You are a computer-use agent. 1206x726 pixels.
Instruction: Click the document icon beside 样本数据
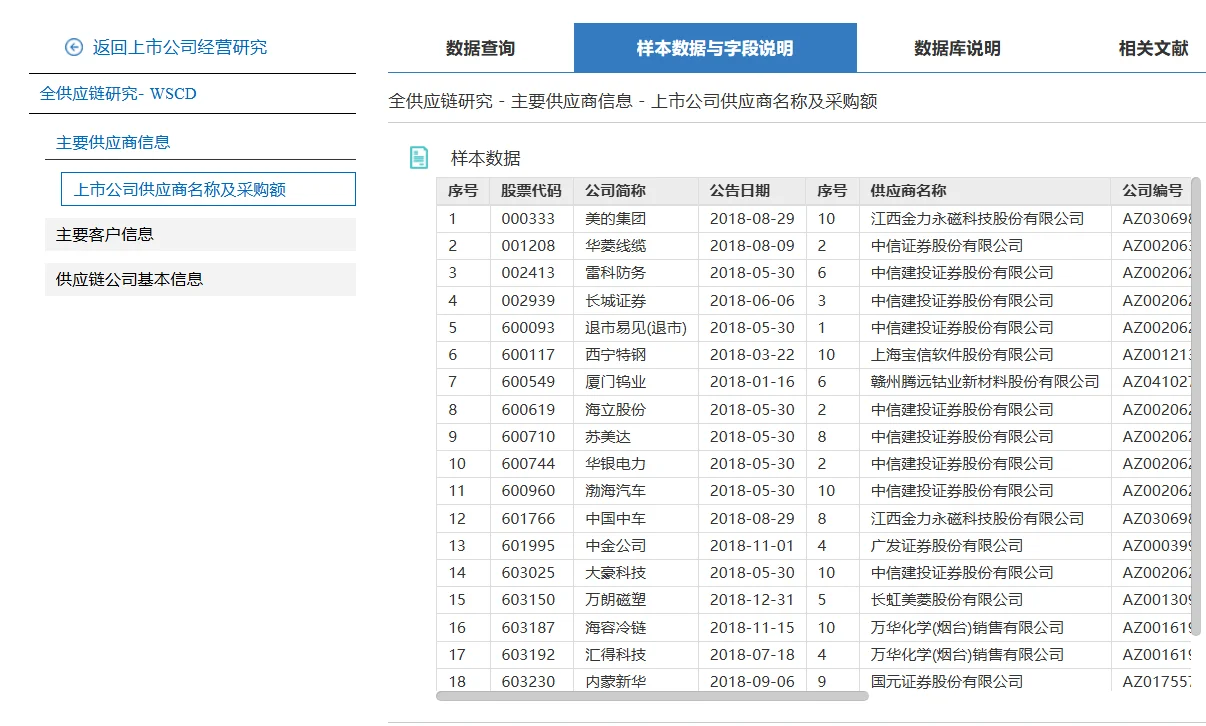(x=419, y=157)
